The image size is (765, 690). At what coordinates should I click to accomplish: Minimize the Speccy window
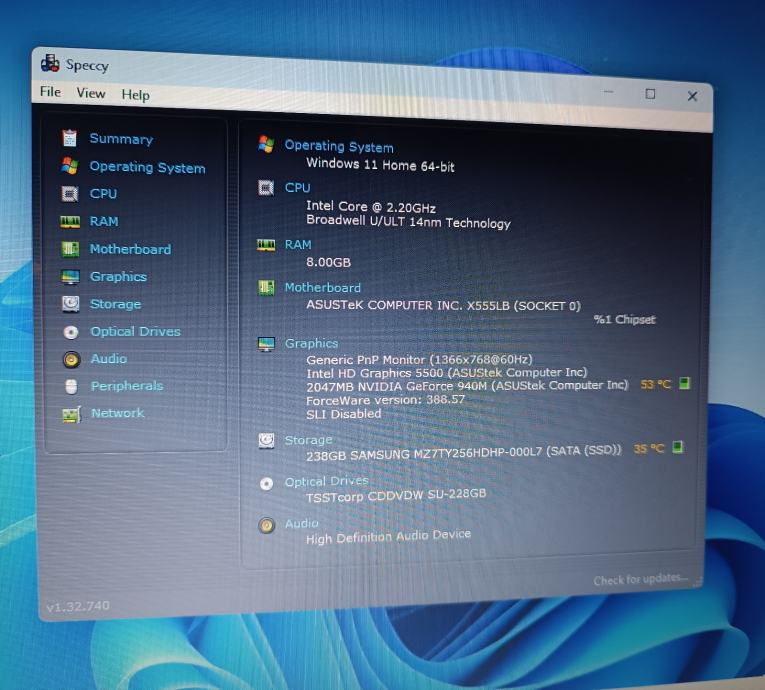[x=608, y=91]
